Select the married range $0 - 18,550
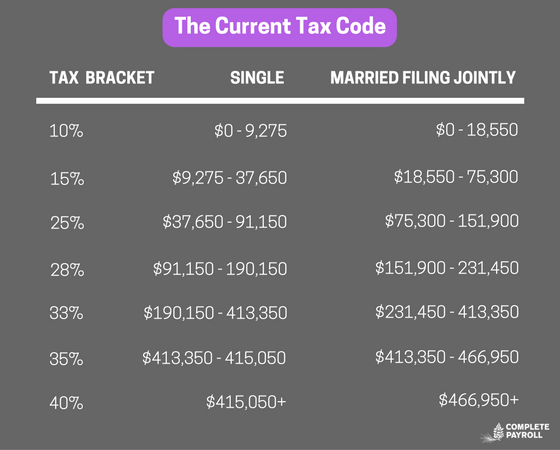The width and height of the screenshot is (560, 450). click(x=477, y=130)
